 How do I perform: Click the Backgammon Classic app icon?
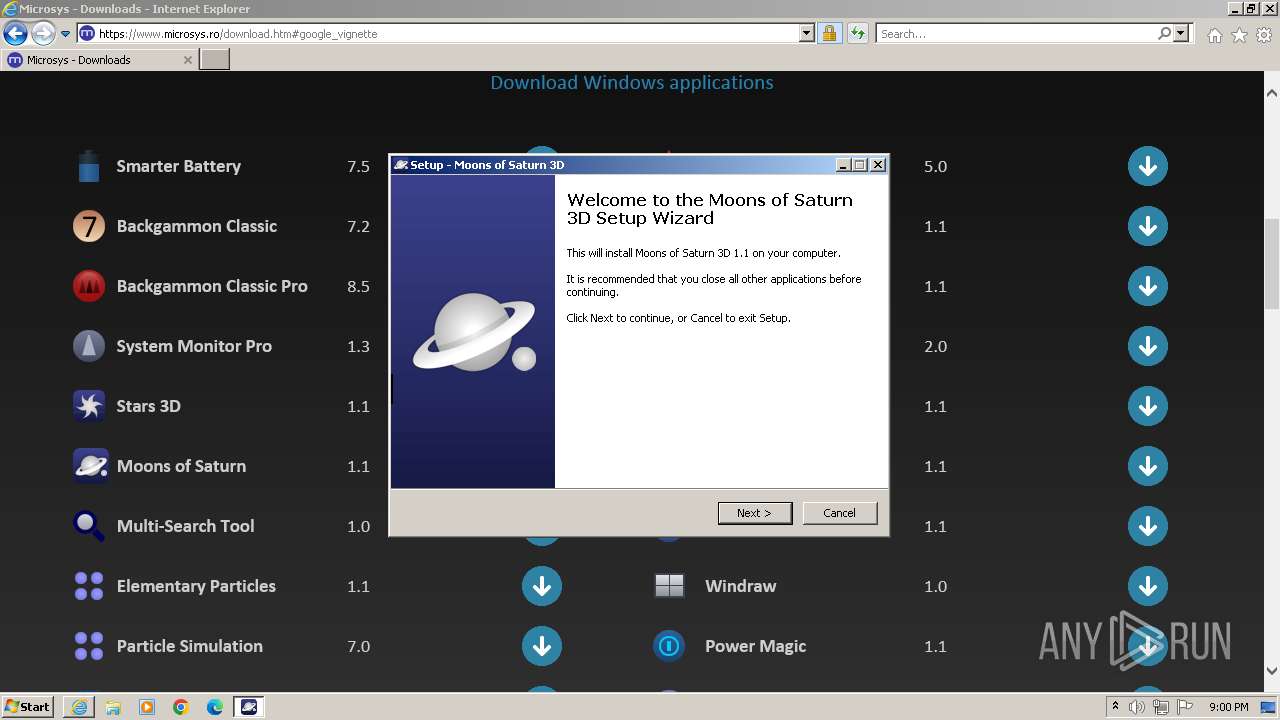click(x=89, y=226)
